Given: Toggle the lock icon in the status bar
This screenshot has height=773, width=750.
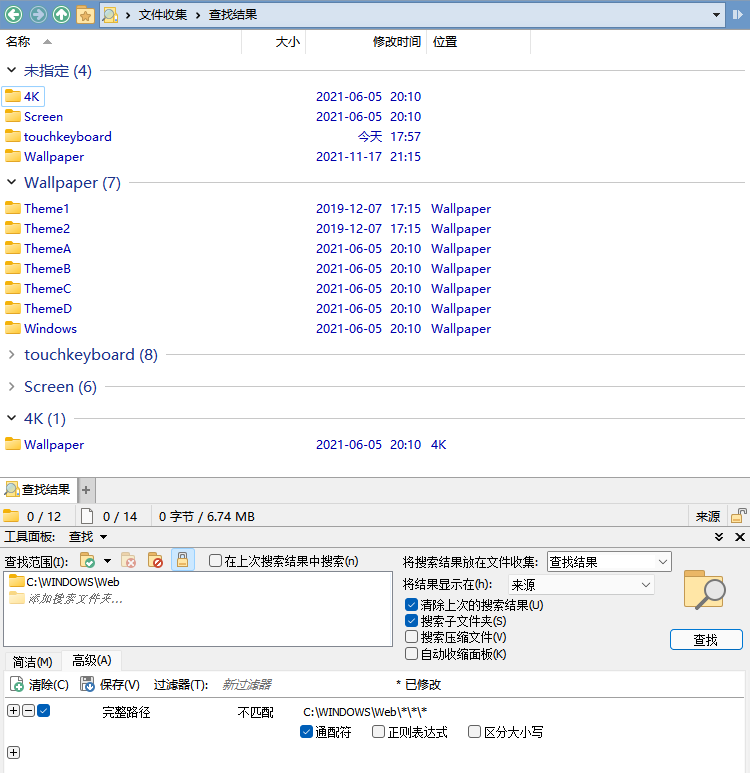Looking at the screenshot, I should point(739,516).
